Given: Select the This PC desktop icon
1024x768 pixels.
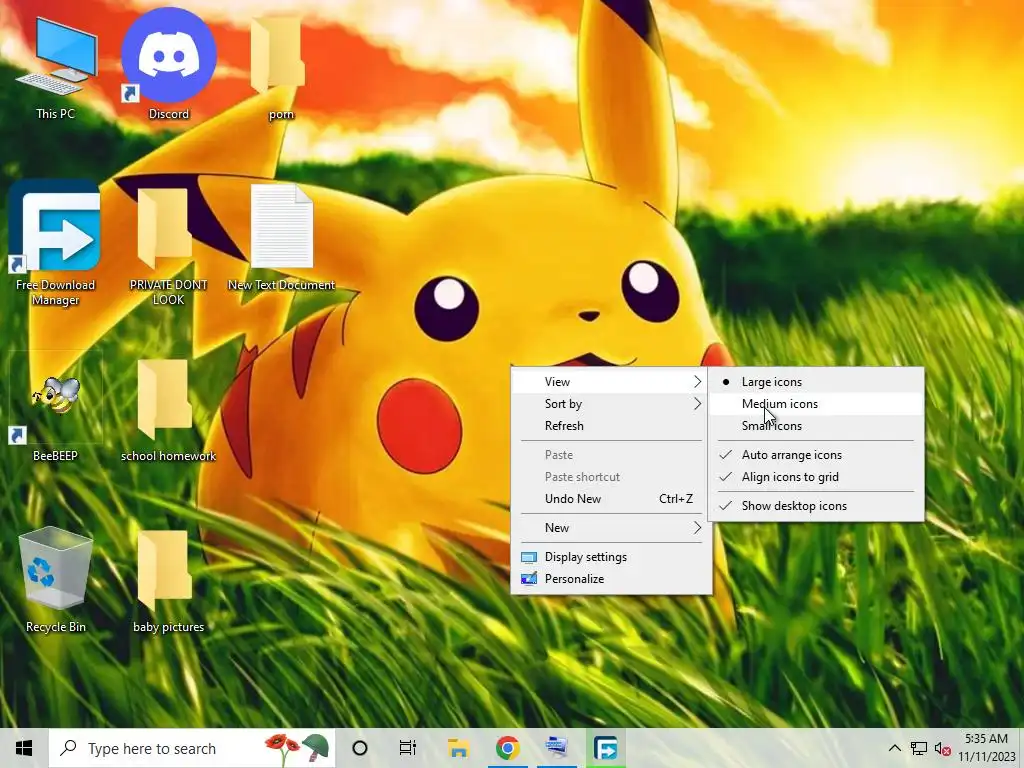Looking at the screenshot, I should (56, 67).
